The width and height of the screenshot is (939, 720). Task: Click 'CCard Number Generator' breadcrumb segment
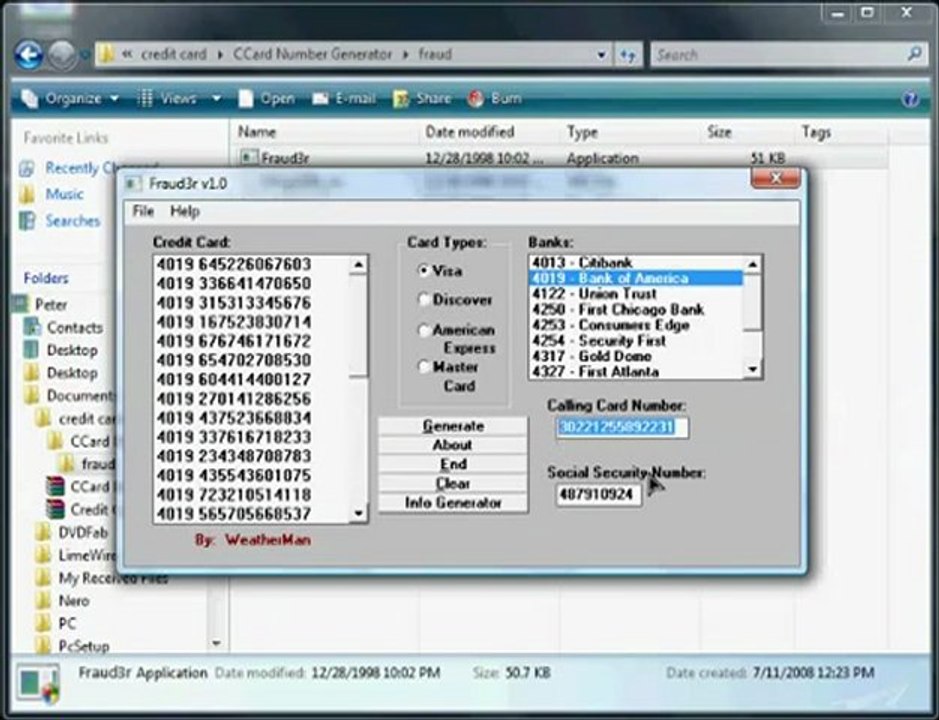pos(312,55)
